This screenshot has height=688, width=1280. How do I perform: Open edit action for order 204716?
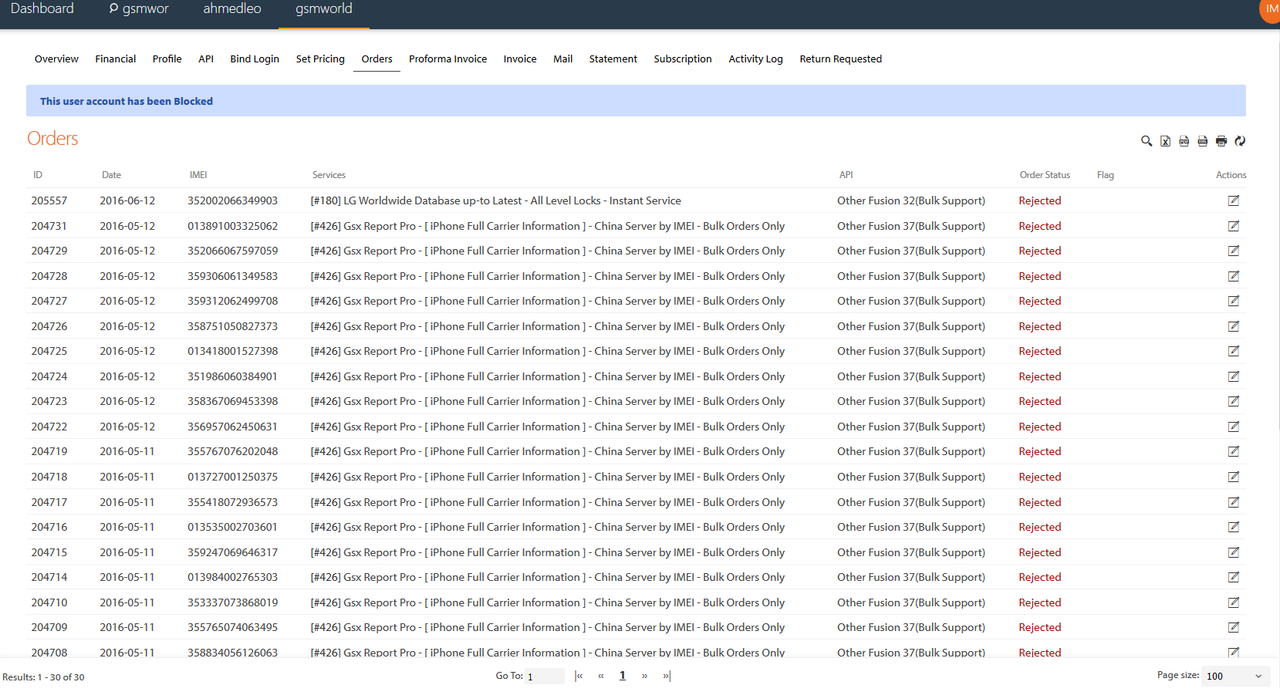[1233, 527]
